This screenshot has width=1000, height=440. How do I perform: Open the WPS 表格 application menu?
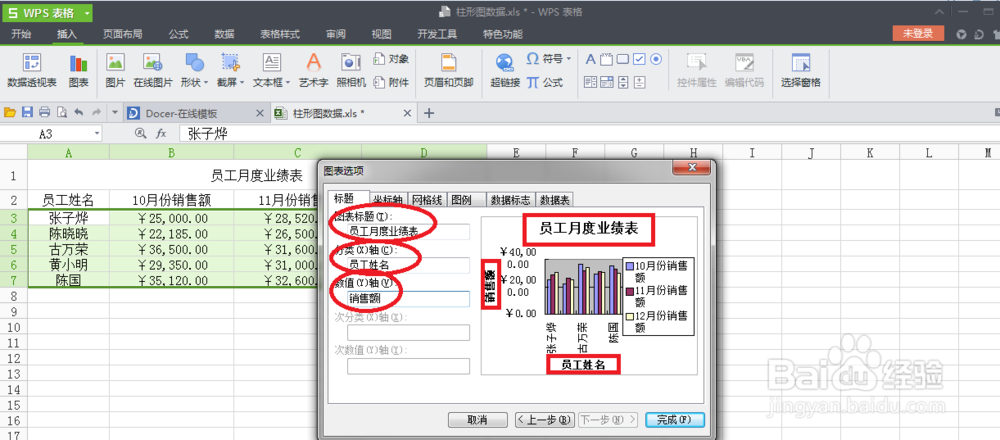point(47,13)
